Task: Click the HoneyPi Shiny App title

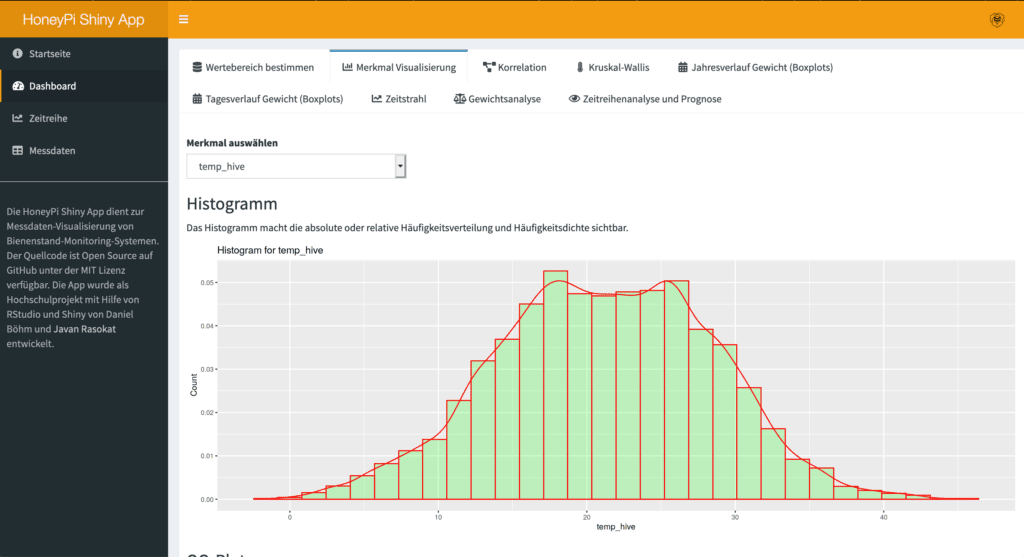Action: [84, 20]
